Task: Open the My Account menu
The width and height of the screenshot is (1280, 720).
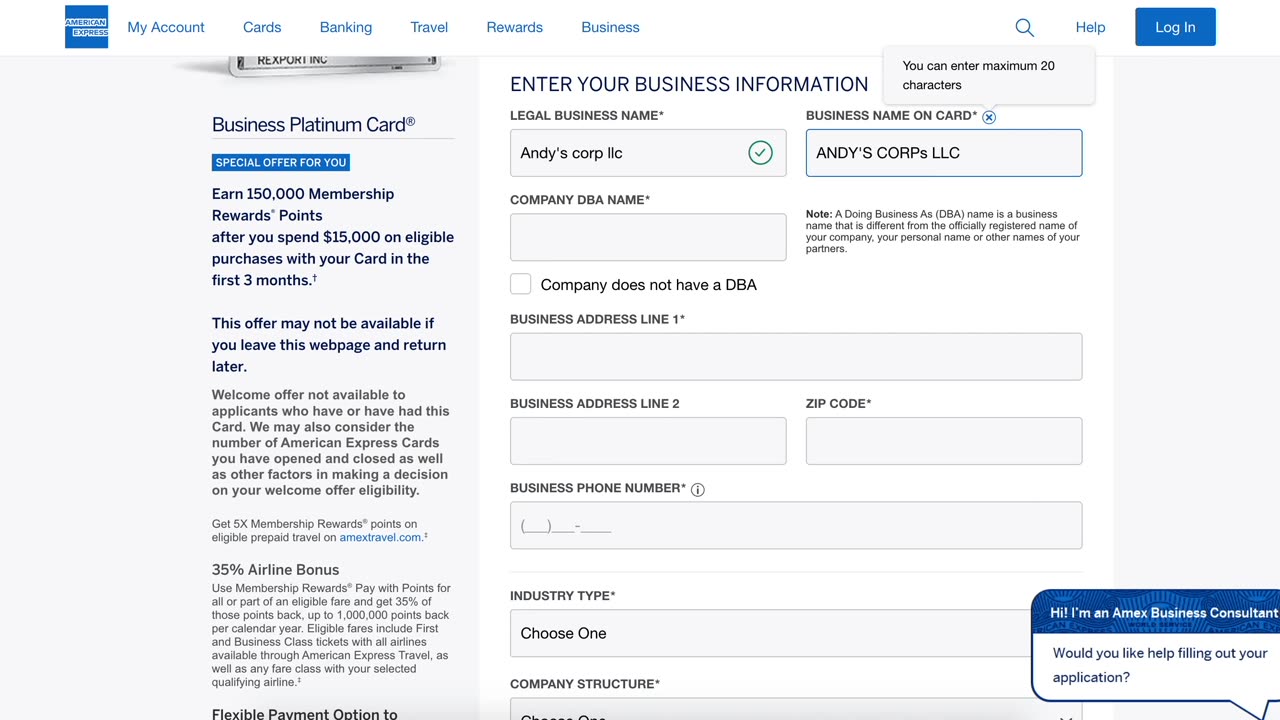Action: tap(166, 27)
